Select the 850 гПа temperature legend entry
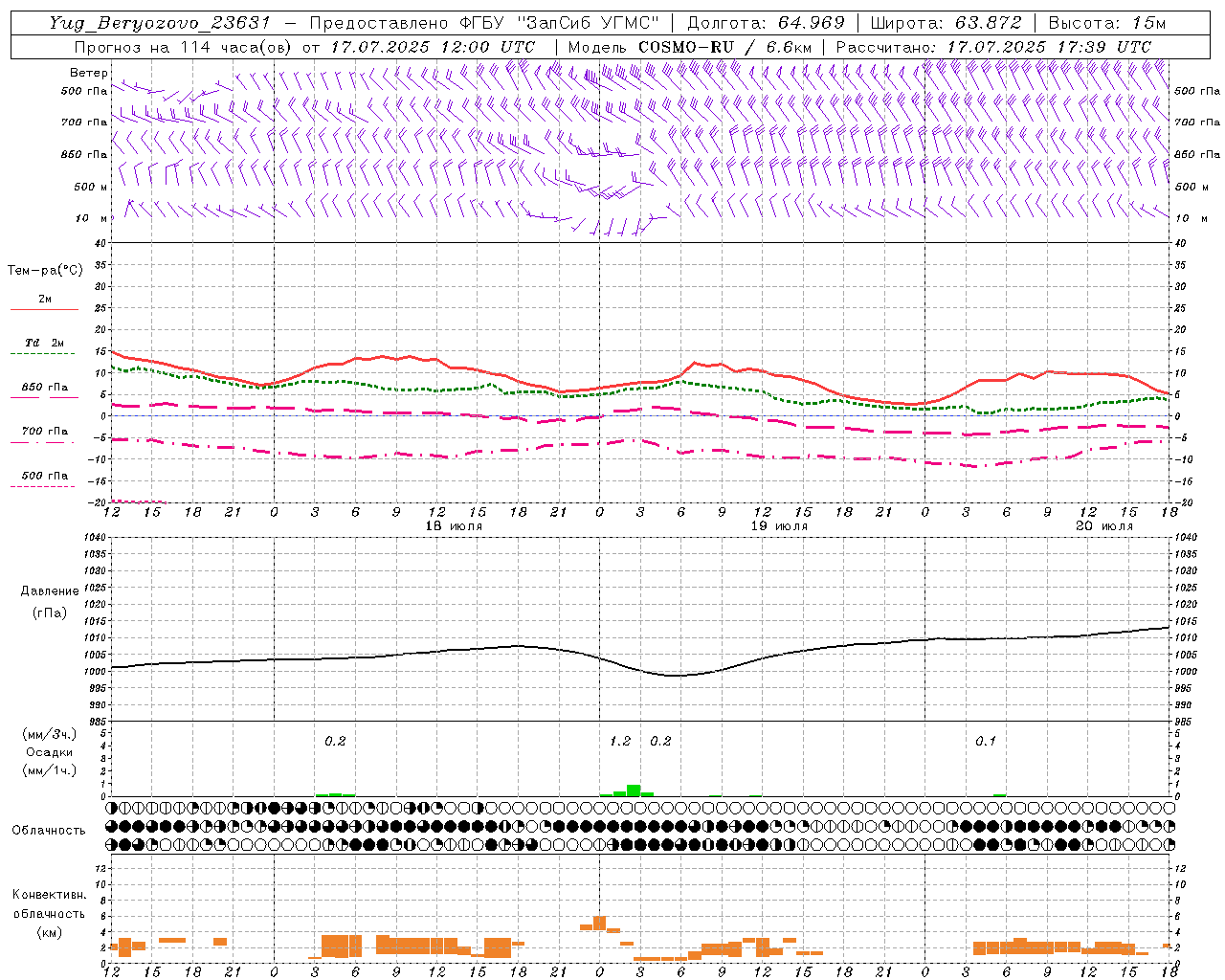The width and height of the screenshot is (1225, 980). [45, 388]
